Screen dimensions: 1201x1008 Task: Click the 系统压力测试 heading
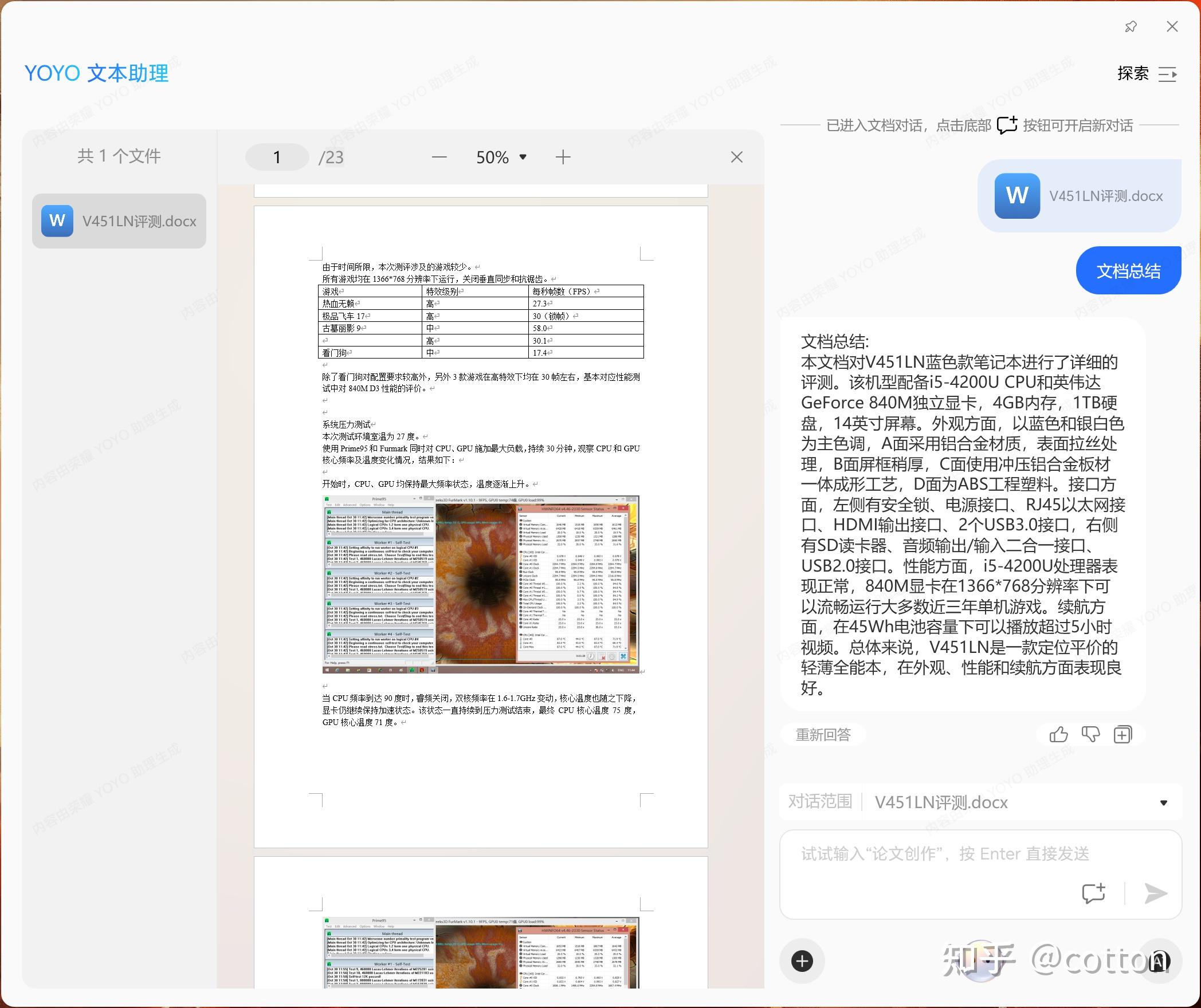346,424
